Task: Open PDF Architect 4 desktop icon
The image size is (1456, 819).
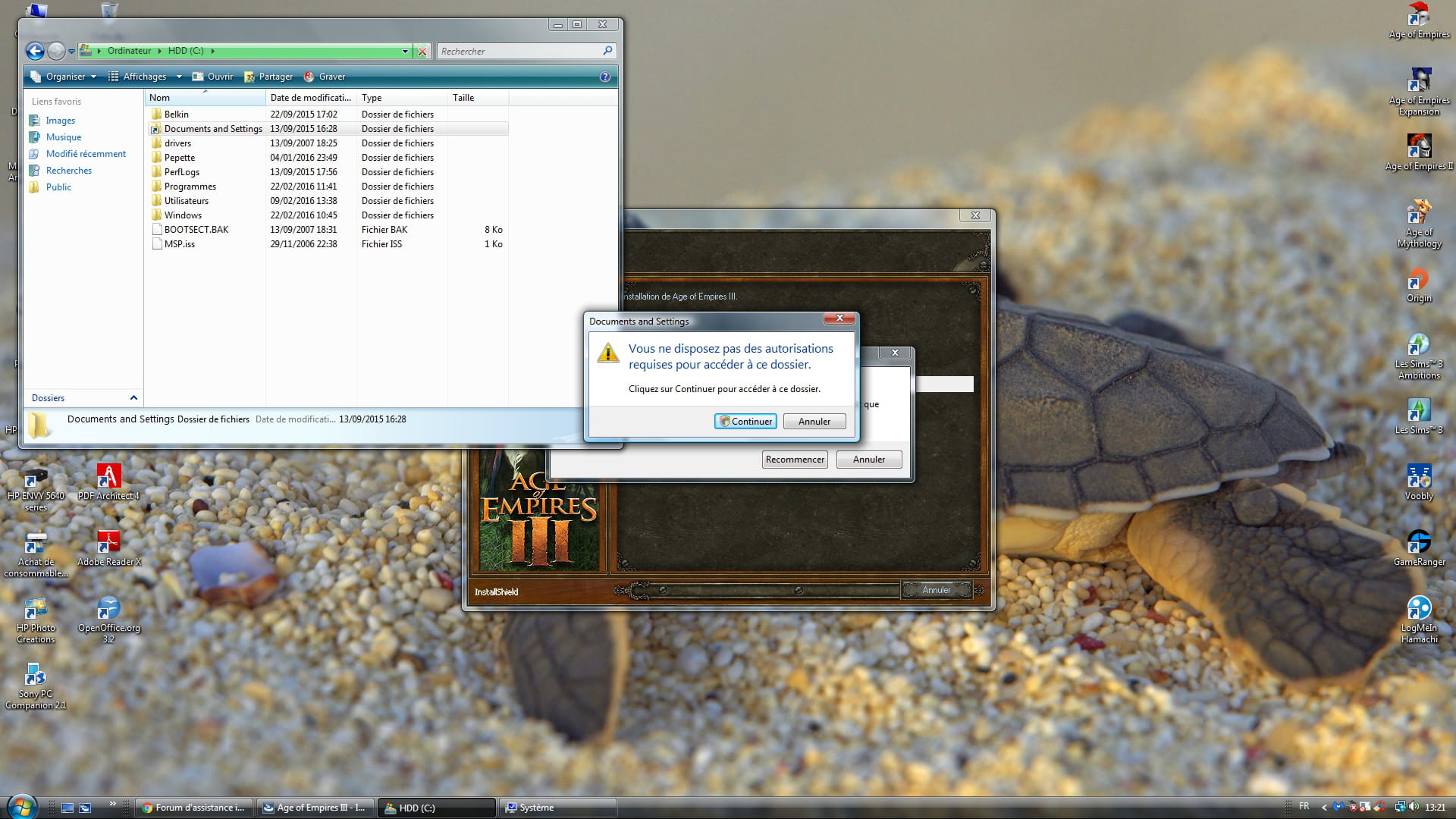Action: tap(108, 482)
